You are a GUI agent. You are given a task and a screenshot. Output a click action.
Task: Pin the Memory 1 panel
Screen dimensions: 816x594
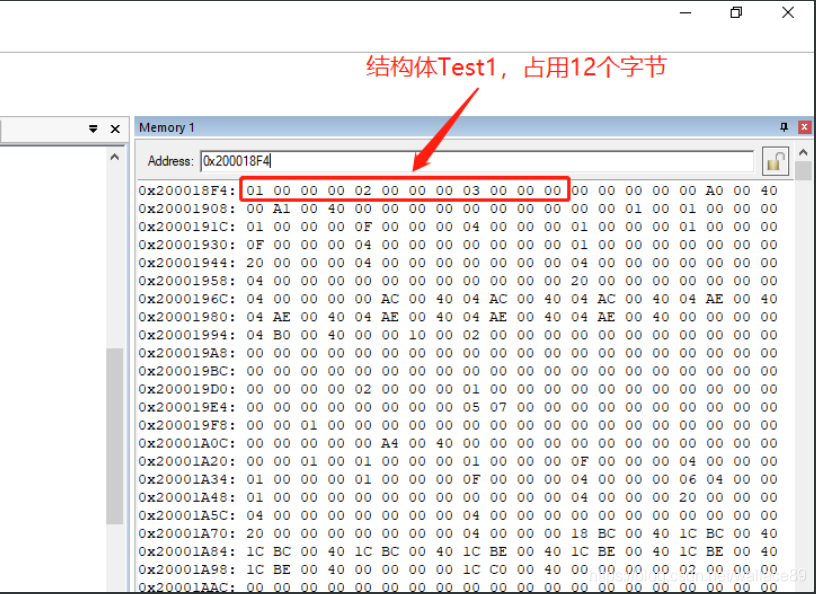(x=784, y=127)
